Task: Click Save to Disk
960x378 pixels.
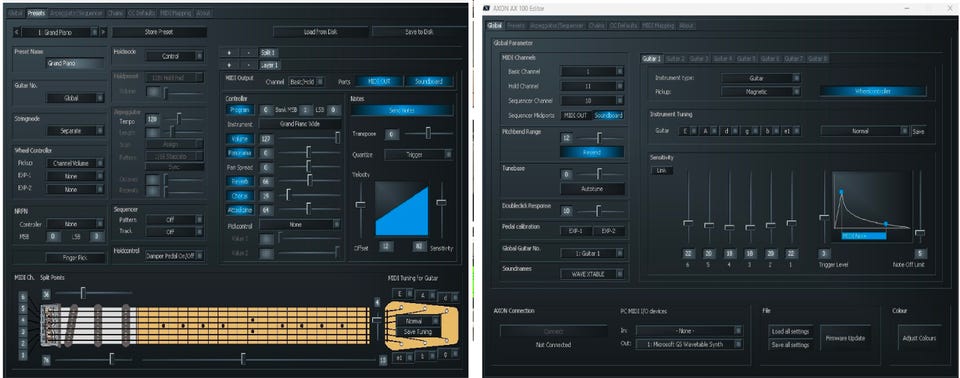Action: 419,32
